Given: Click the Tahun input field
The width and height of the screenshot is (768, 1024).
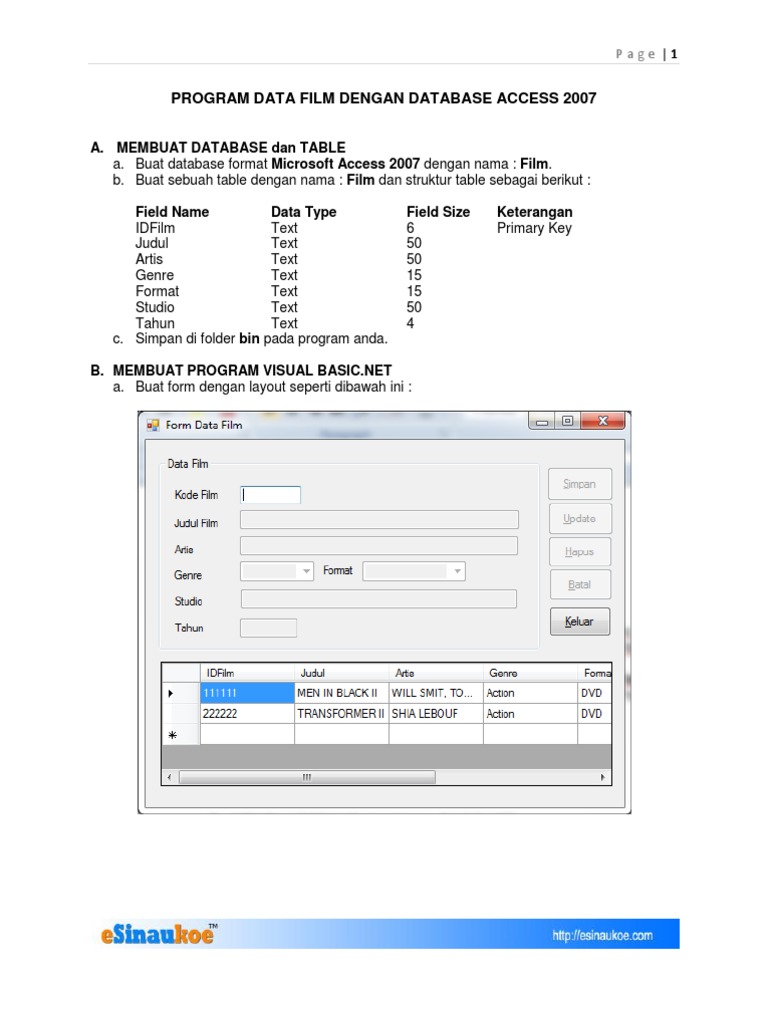Looking at the screenshot, I should 268,628.
